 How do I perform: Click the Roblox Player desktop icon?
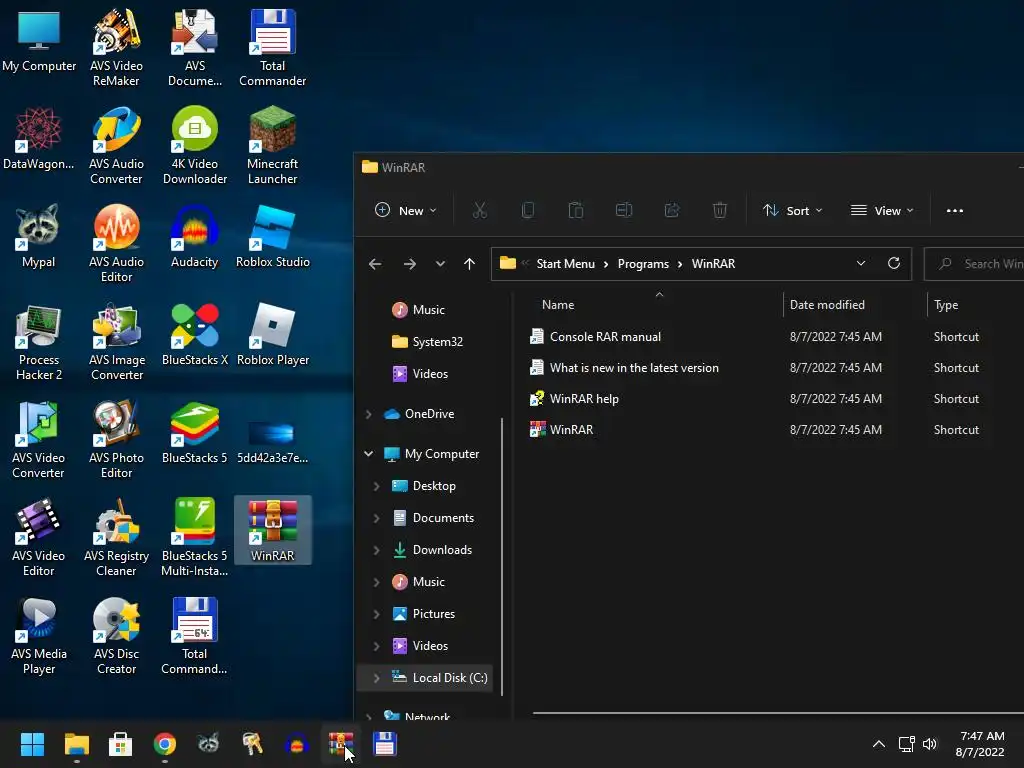coord(272,334)
